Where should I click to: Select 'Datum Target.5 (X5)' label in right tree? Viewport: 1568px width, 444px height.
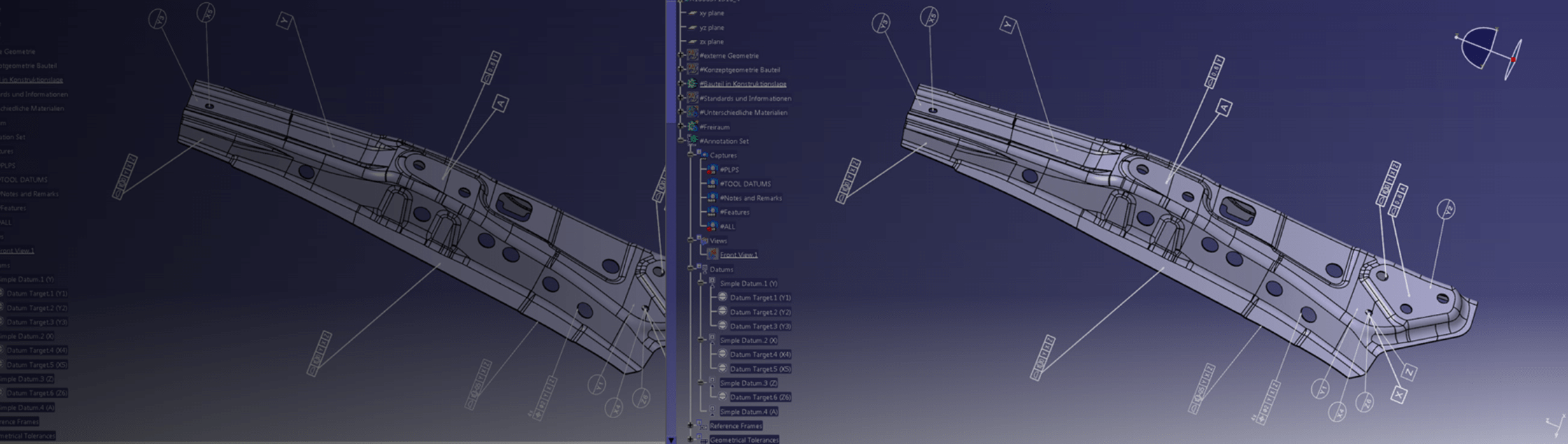click(x=761, y=368)
